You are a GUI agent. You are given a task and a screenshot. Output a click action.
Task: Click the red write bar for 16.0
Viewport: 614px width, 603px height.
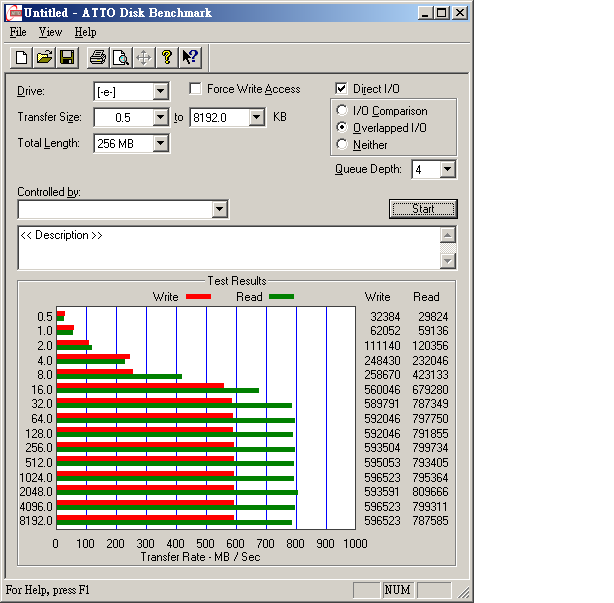(140, 386)
